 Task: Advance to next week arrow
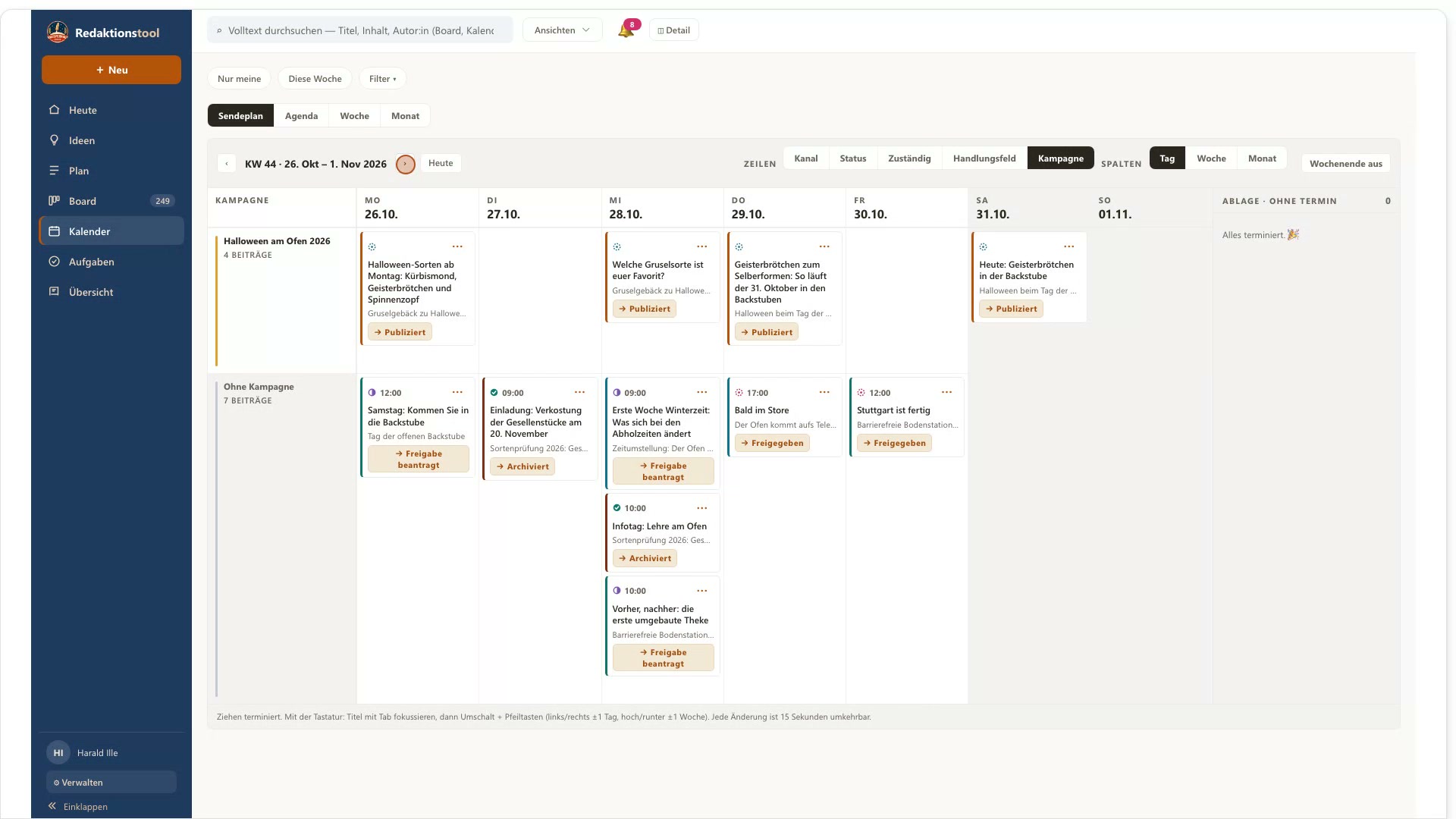pos(406,164)
